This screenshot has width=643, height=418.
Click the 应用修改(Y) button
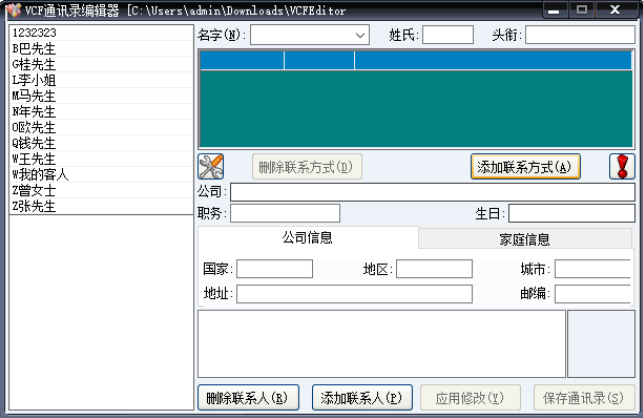tap(470, 397)
